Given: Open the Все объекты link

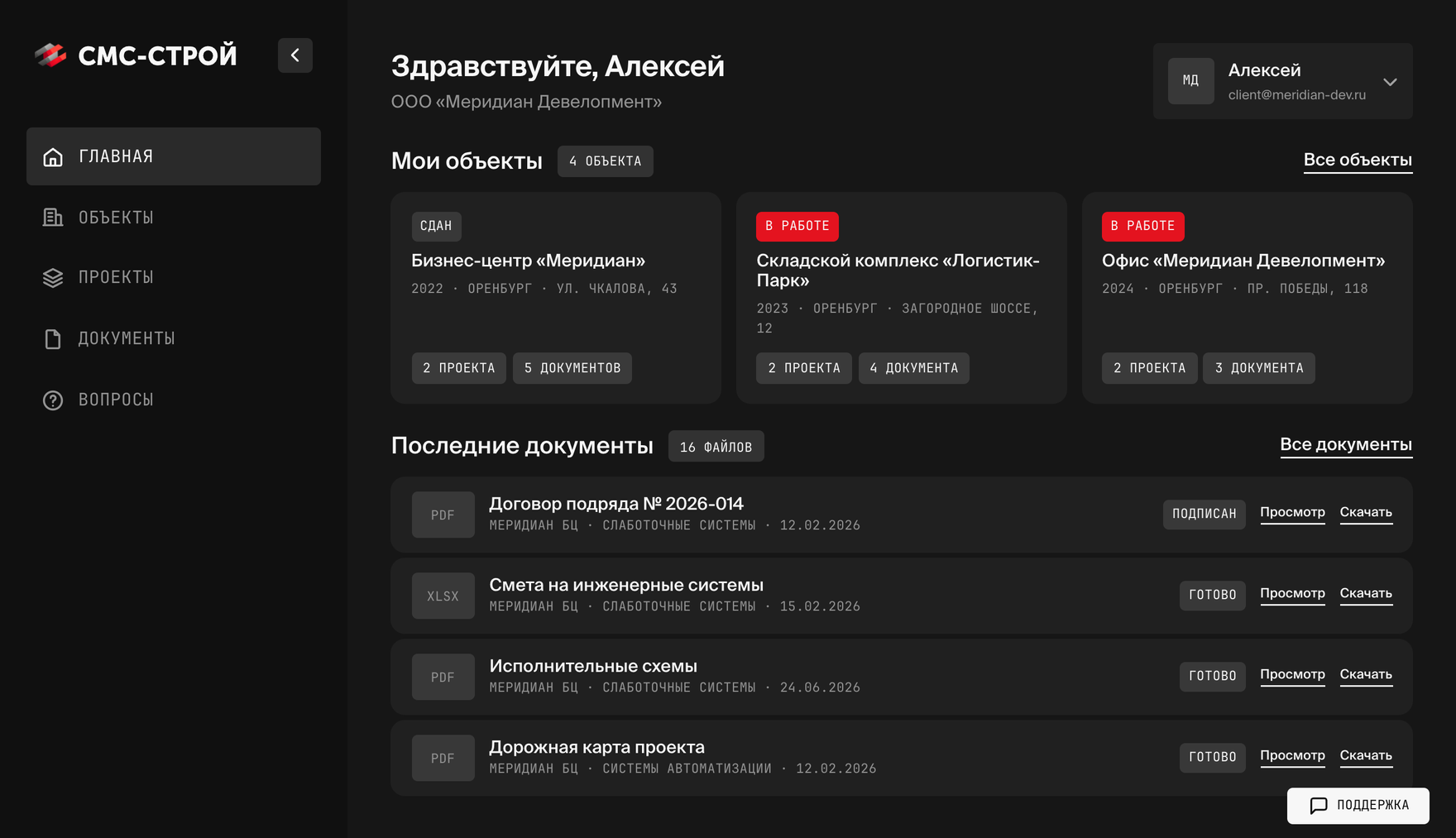Looking at the screenshot, I should 1358,160.
